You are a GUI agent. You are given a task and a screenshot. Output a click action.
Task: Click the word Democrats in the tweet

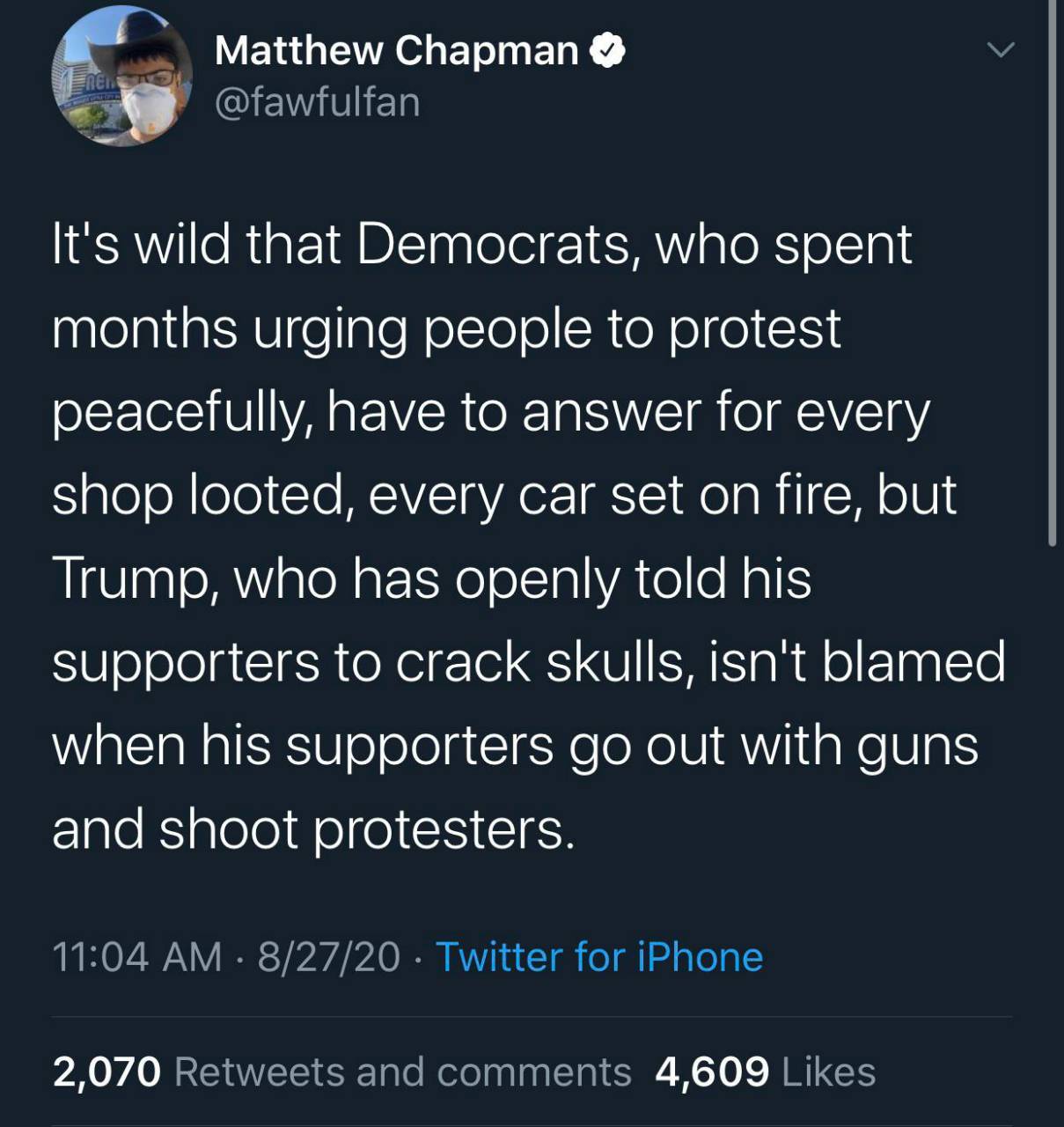click(495, 245)
